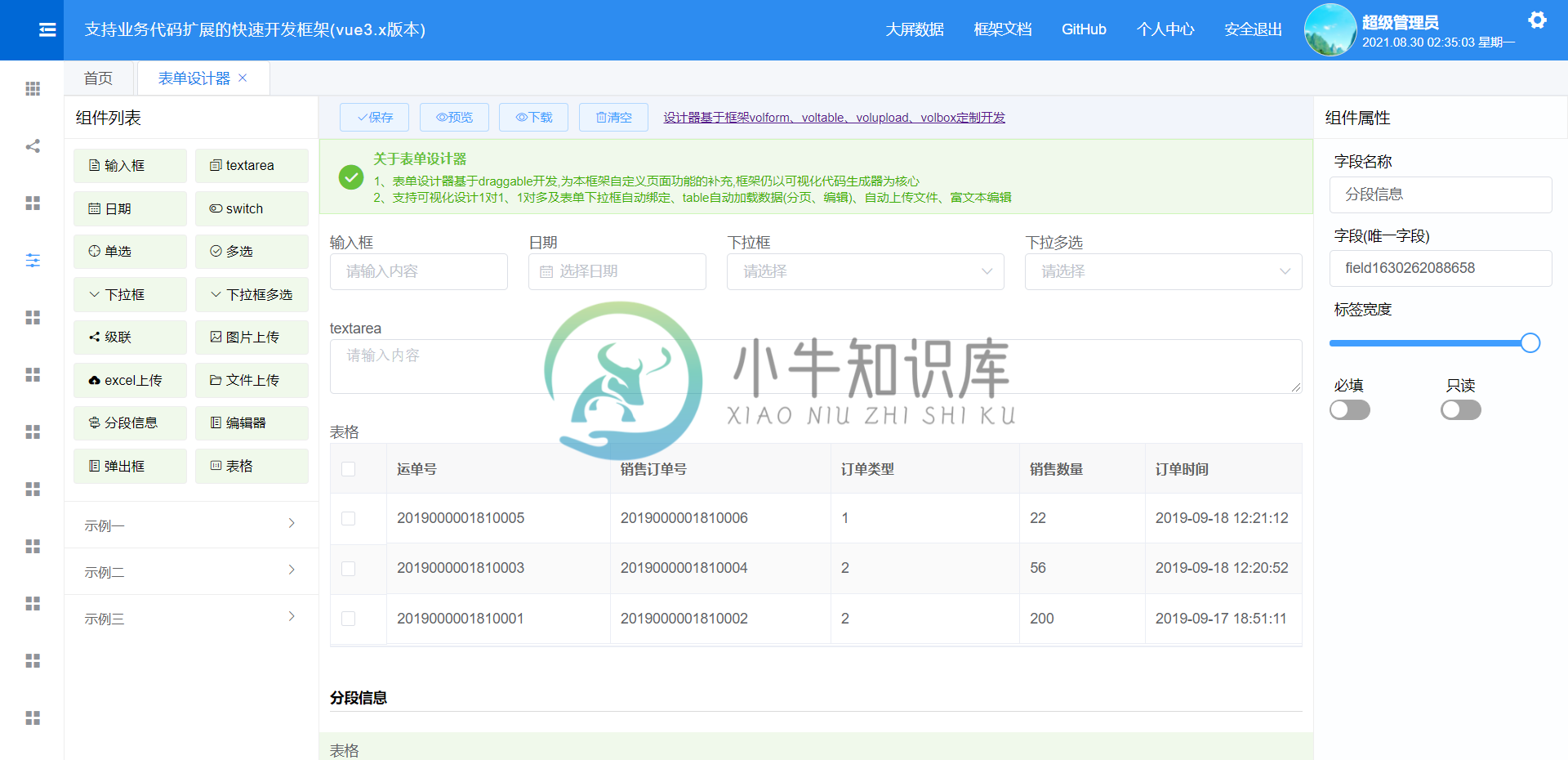Click the share icon in left sidebar
Screen dimensions: 1568x760
coord(33,146)
